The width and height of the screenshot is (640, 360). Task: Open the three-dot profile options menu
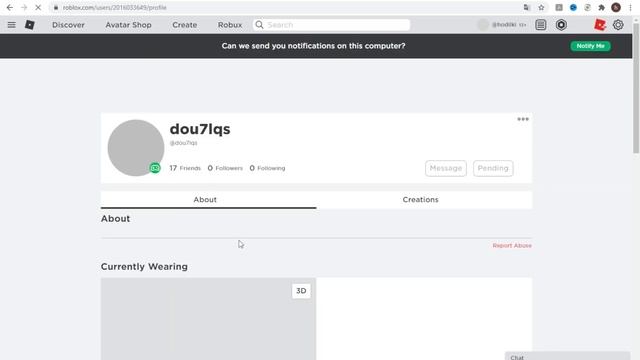[x=523, y=119]
